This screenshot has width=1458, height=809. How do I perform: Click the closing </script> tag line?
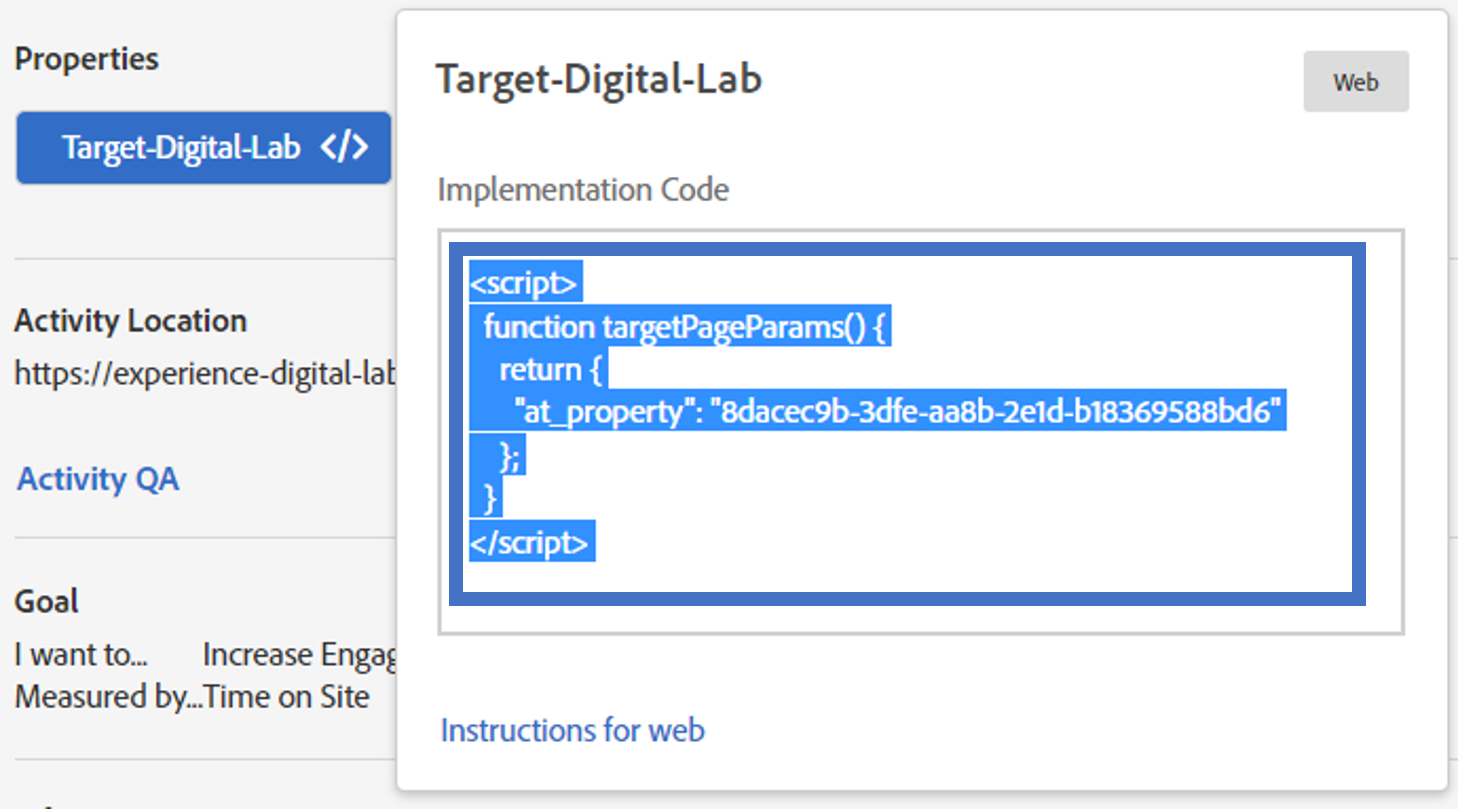tap(532, 542)
